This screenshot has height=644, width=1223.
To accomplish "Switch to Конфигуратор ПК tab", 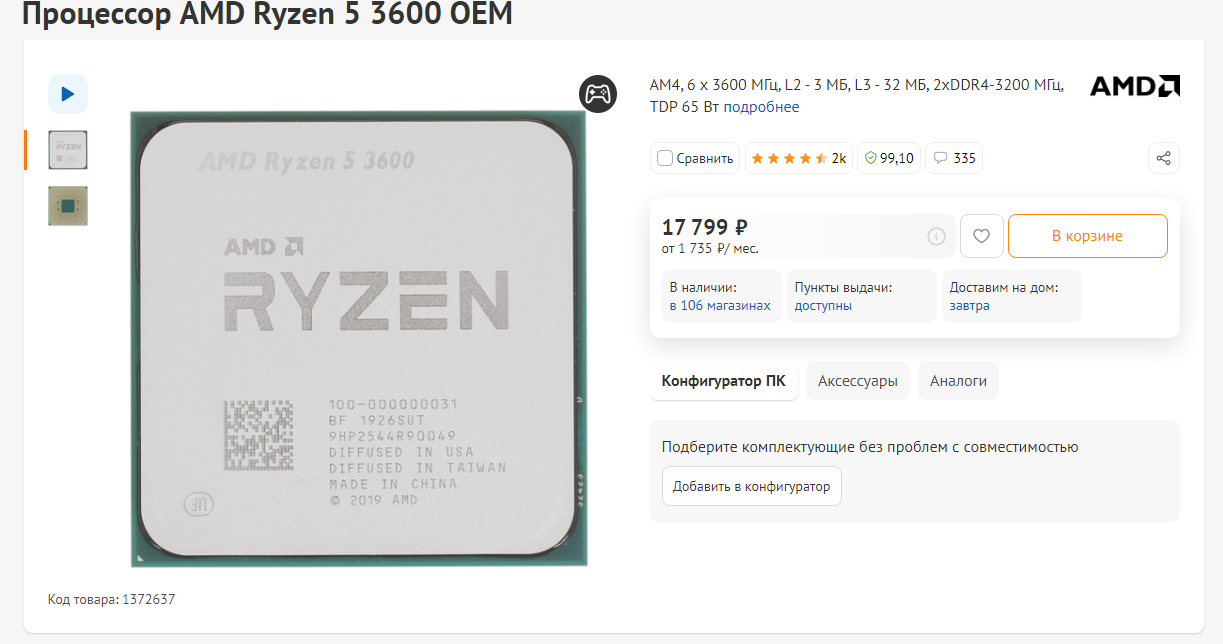I will click(x=724, y=381).
